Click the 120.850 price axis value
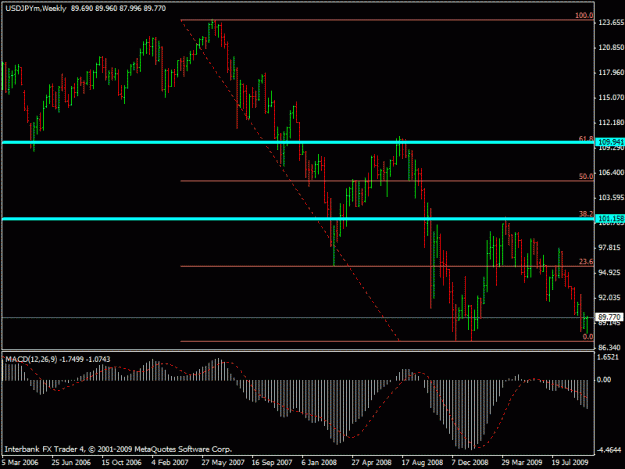625x469 pixels. [611, 48]
